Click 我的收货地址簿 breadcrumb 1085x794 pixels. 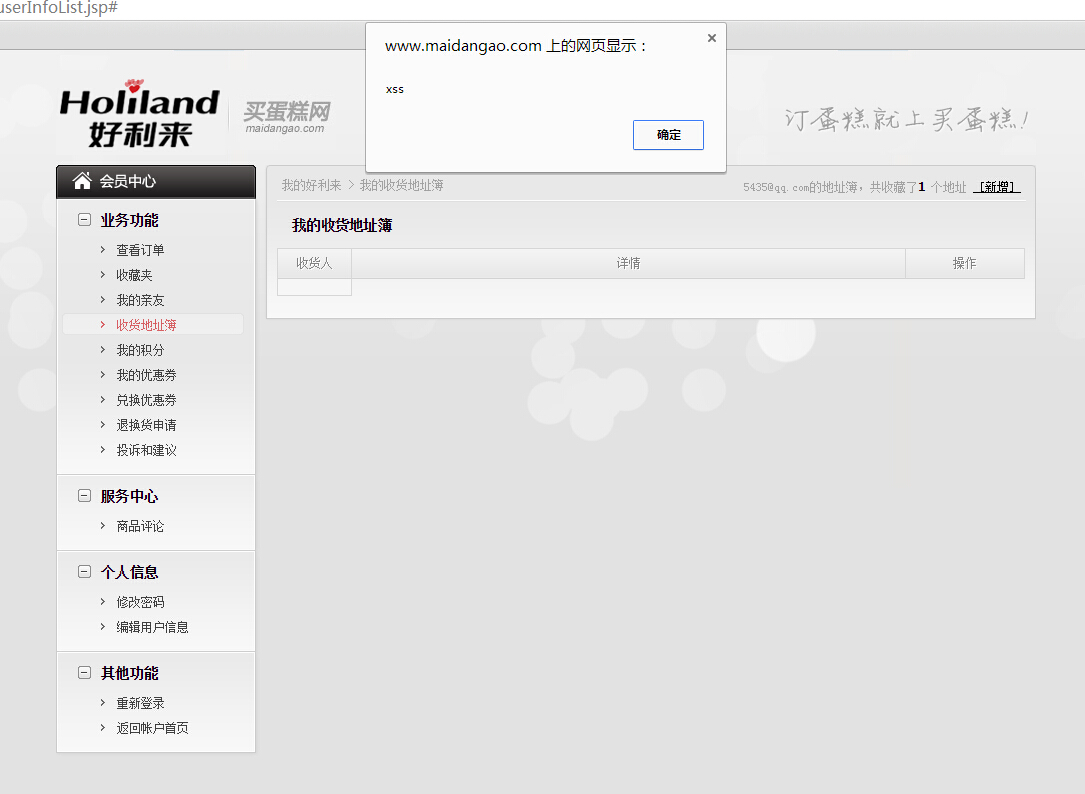point(401,186)
